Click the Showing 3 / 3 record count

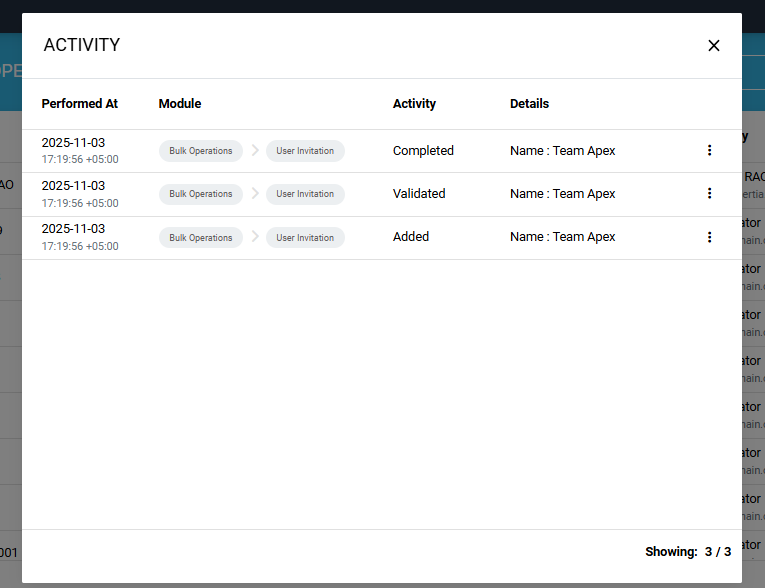pyautogui.click(x=688, y=552)
